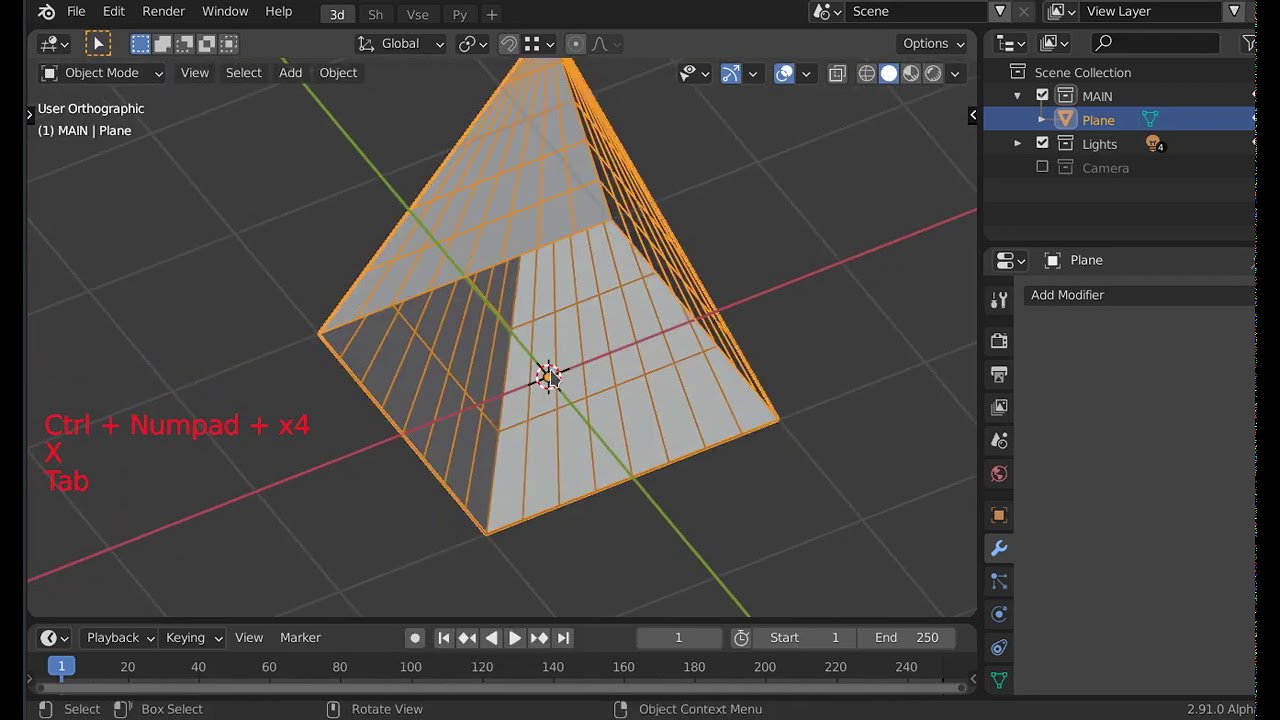Toggle auto-keying record button
The width and height of the screenshot is (1280, 720).
coord(415,638)
